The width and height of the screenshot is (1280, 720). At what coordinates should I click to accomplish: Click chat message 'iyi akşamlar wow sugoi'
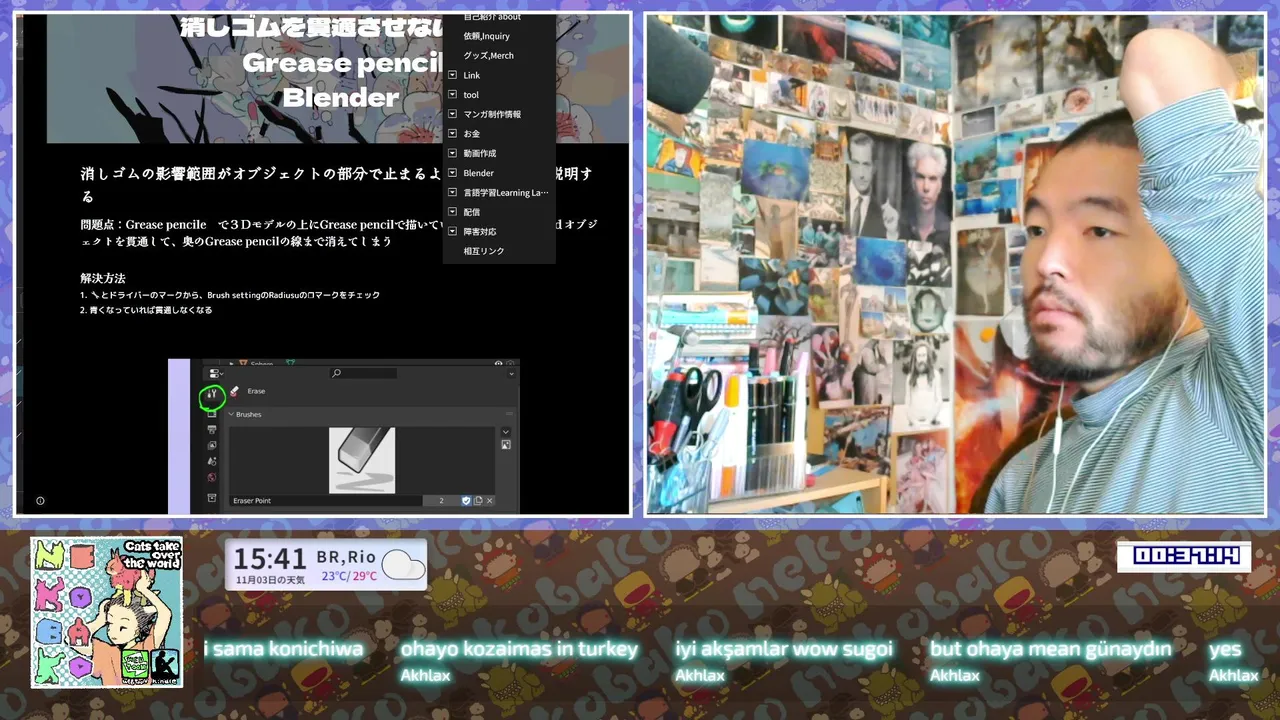click(784, 649)
